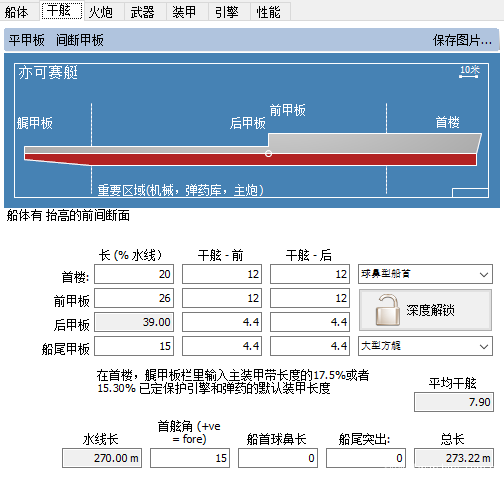Click the 后甲板 干舷-前 field
Screen dimensions: 504x480
pos(222,322)
